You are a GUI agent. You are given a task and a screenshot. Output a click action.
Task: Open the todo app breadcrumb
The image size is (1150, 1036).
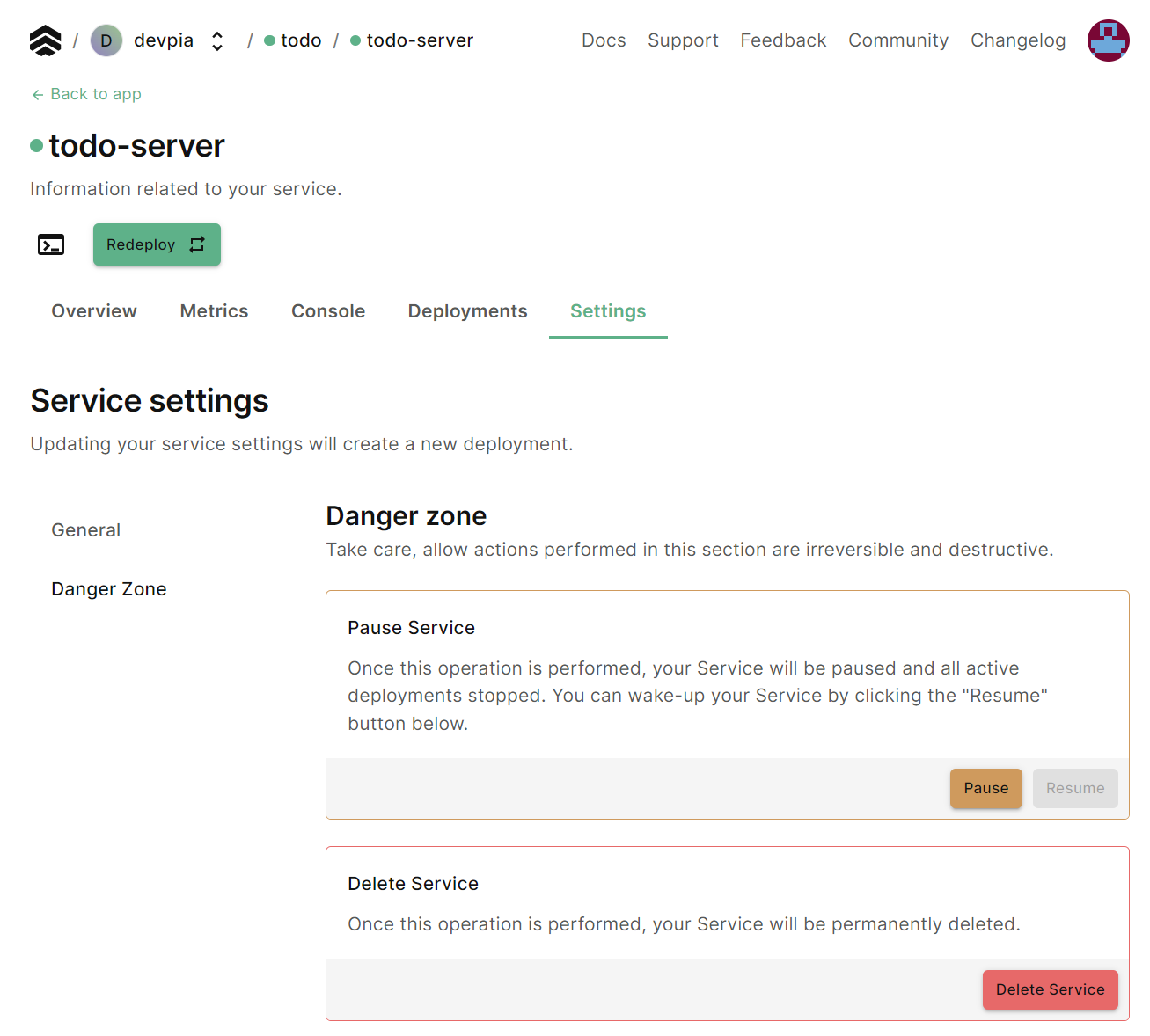click(300, 40)
